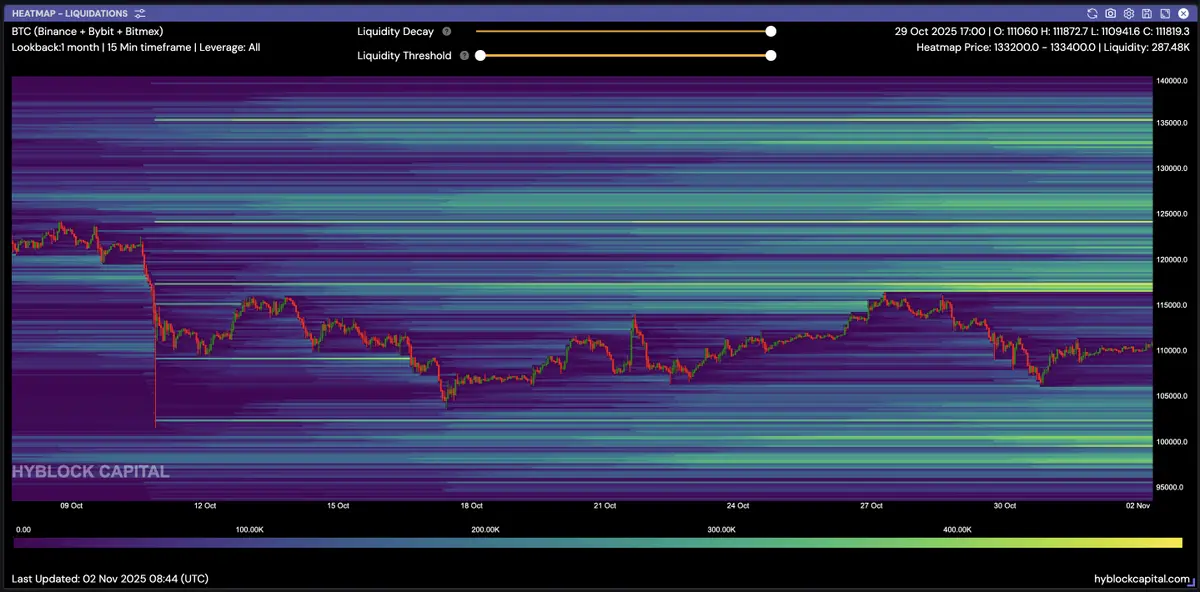Click the BTC (Binance + Bybit + Bitmex) label
Screen dimensions: 1200x592
coord(87,31)
